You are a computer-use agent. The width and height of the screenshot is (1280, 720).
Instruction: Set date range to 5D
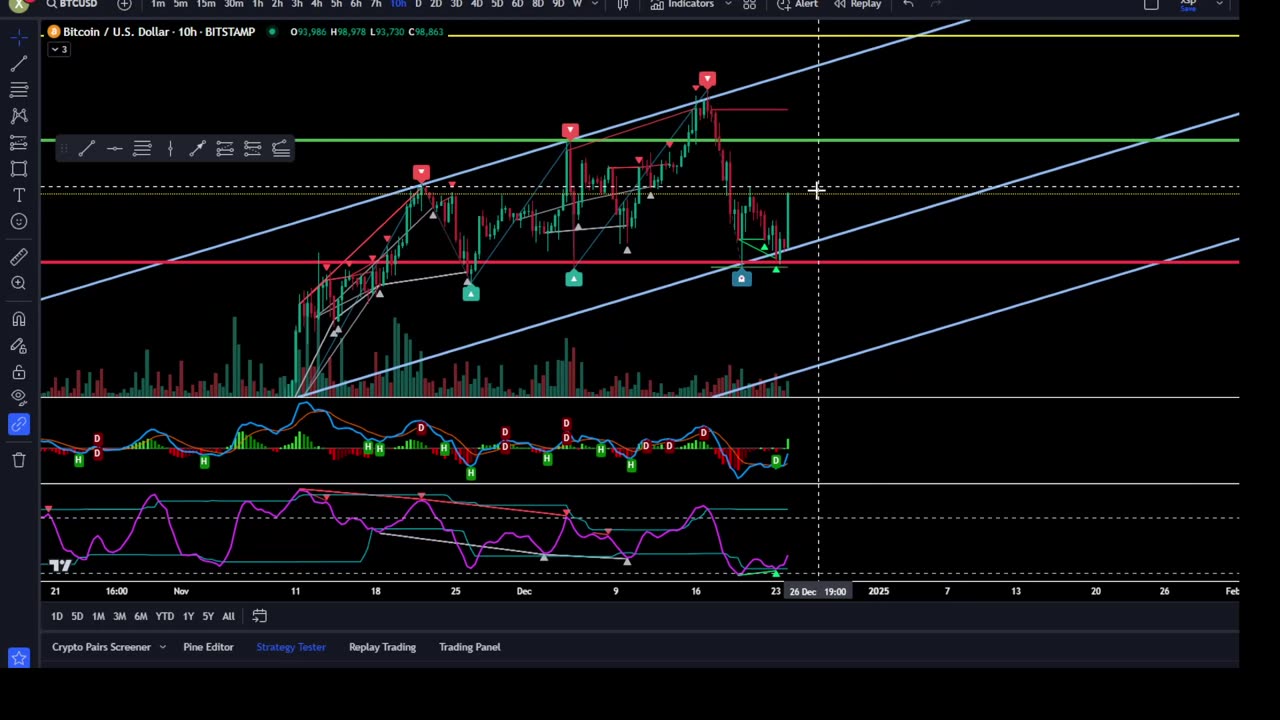tap(77, 616)
